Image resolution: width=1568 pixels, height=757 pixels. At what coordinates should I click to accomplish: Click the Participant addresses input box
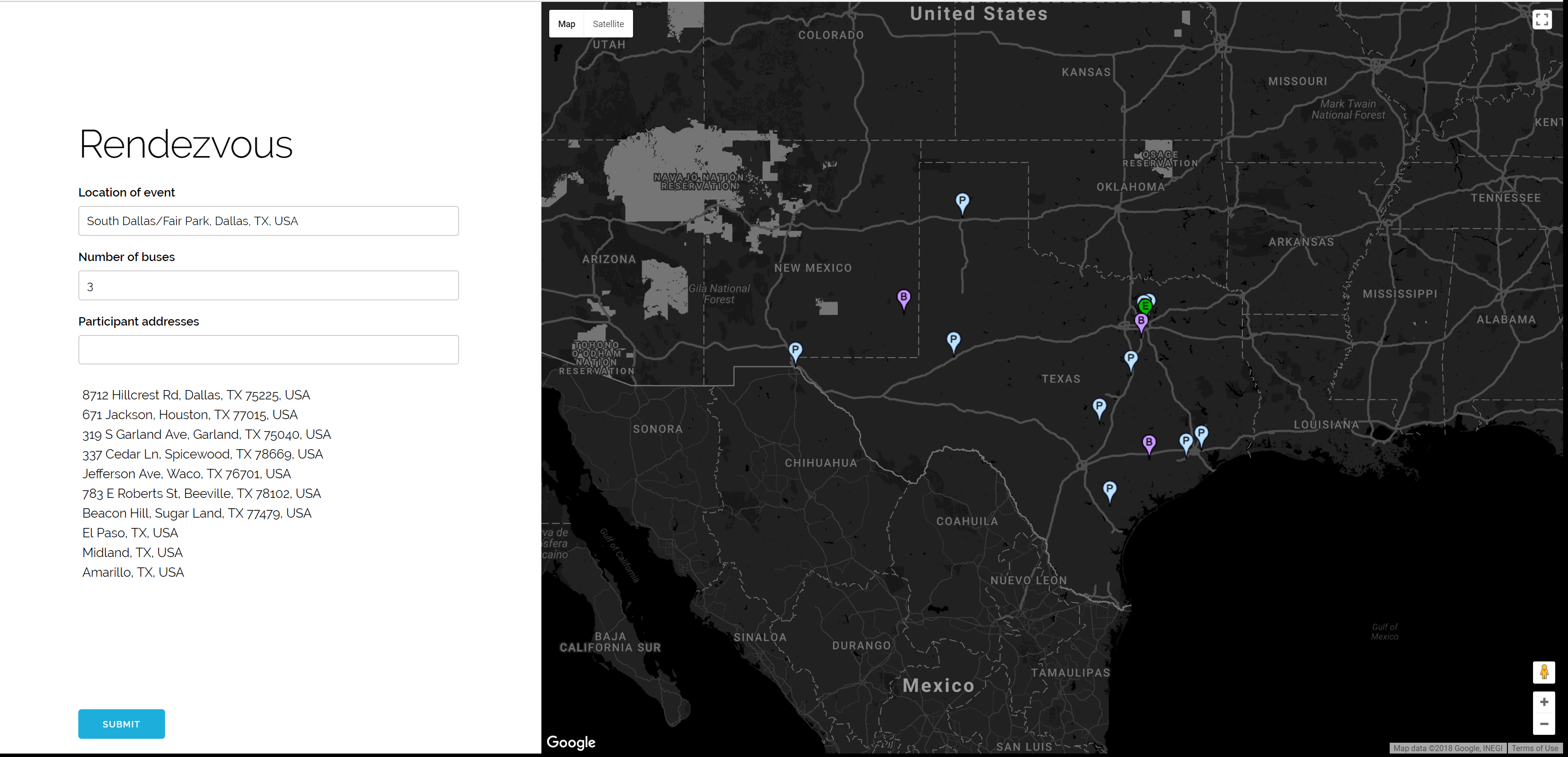[x=268, y=350]
